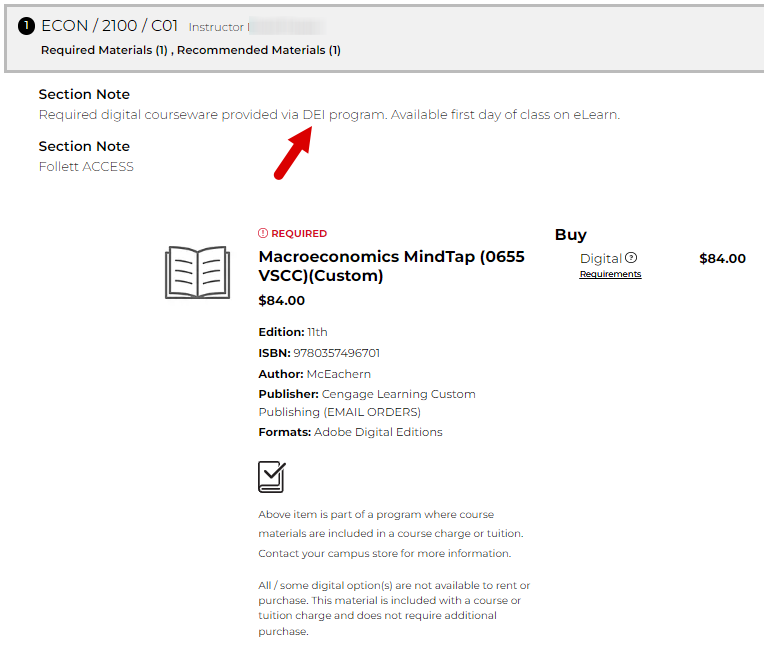
Task: Click the number 1 course badge icon
Action: pyautogui.click(x=26, y=27)
